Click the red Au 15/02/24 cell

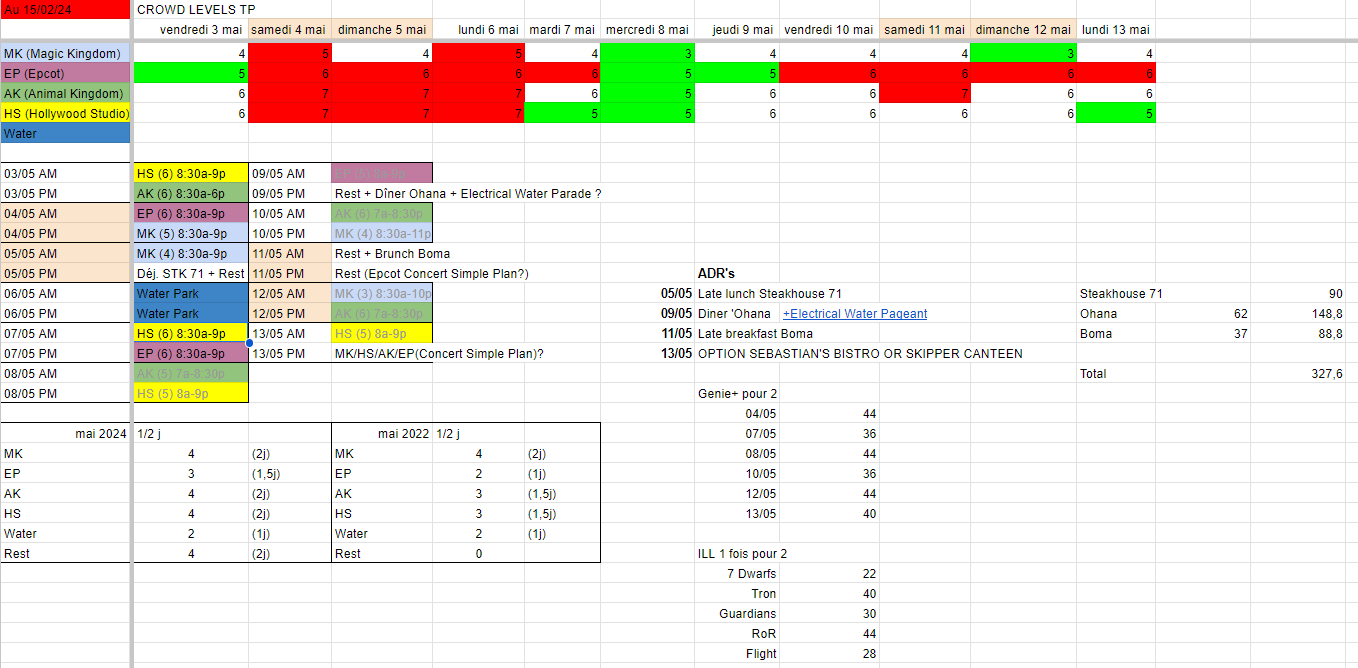click(65, 10)
